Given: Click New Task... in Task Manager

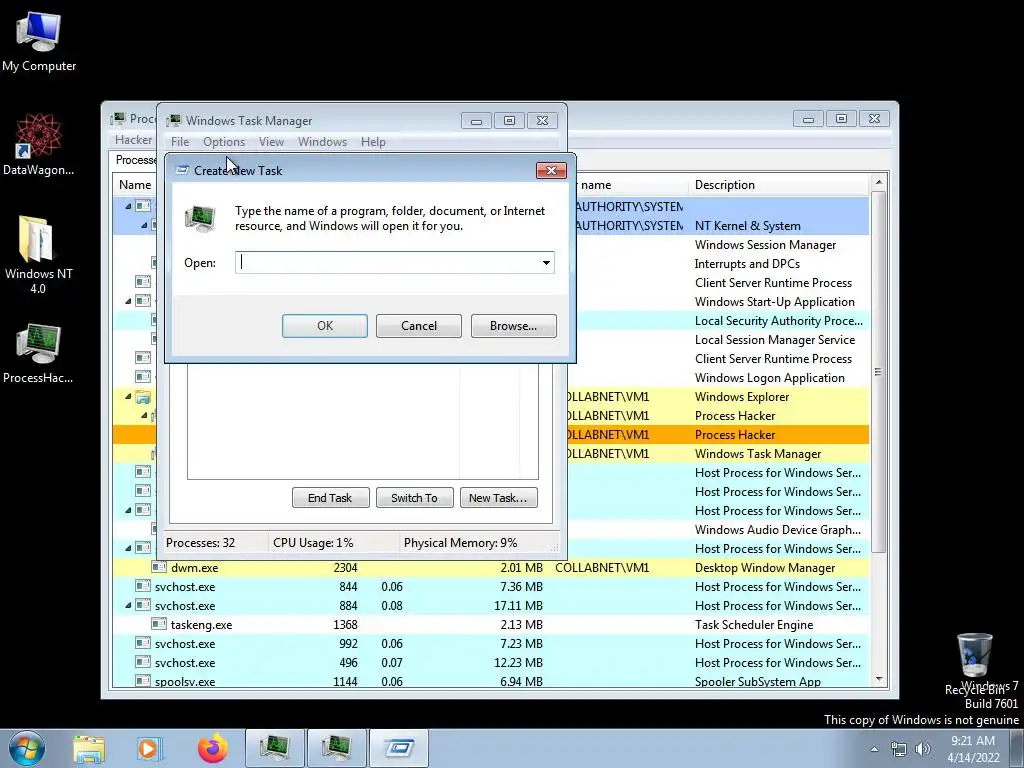Looking at the screenshot, I should [498, 498].
